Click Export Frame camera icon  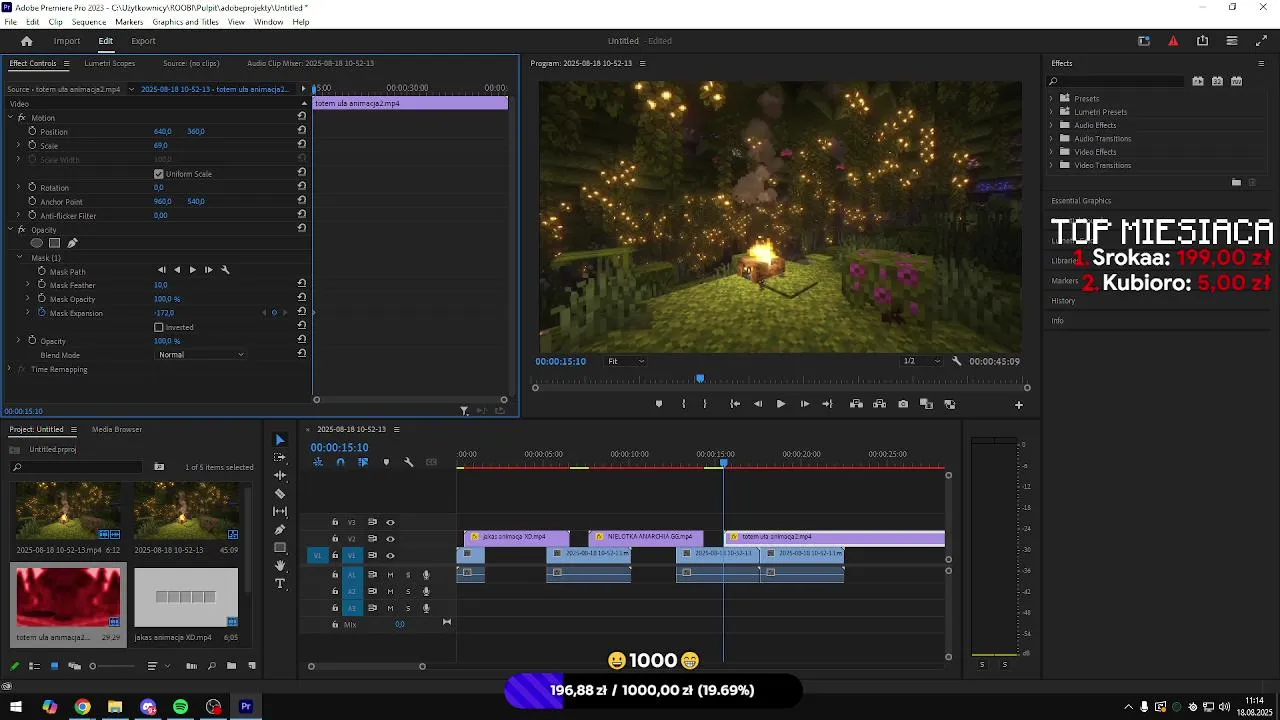903,404
